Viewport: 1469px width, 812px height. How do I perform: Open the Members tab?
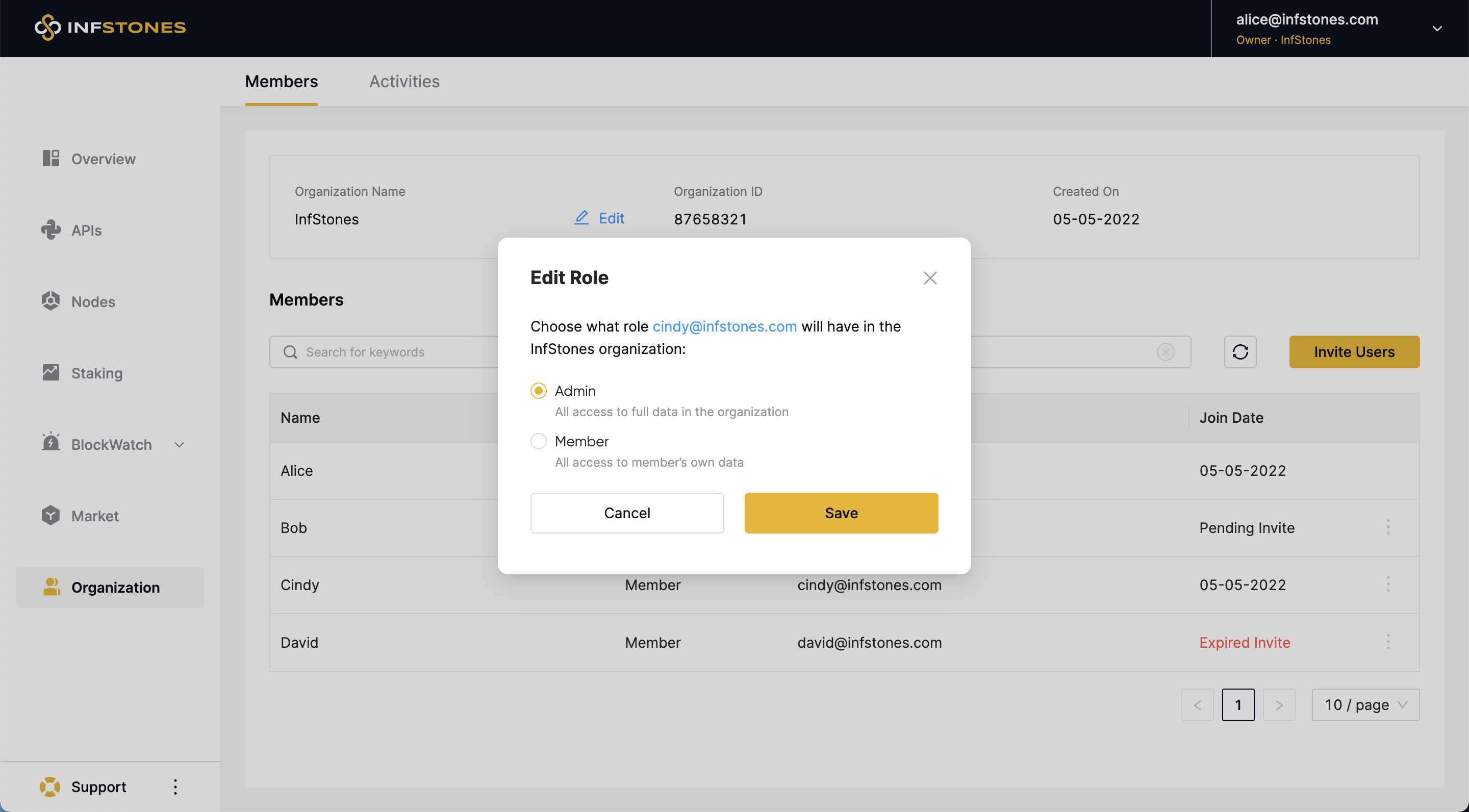(281, 82)
